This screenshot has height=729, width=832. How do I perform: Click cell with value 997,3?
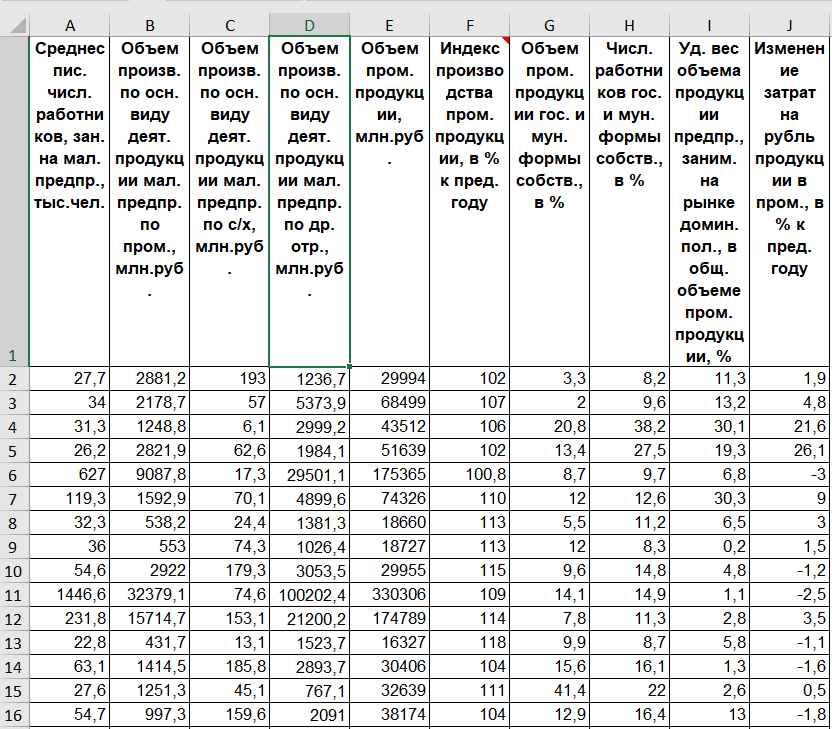pos(150,714)
